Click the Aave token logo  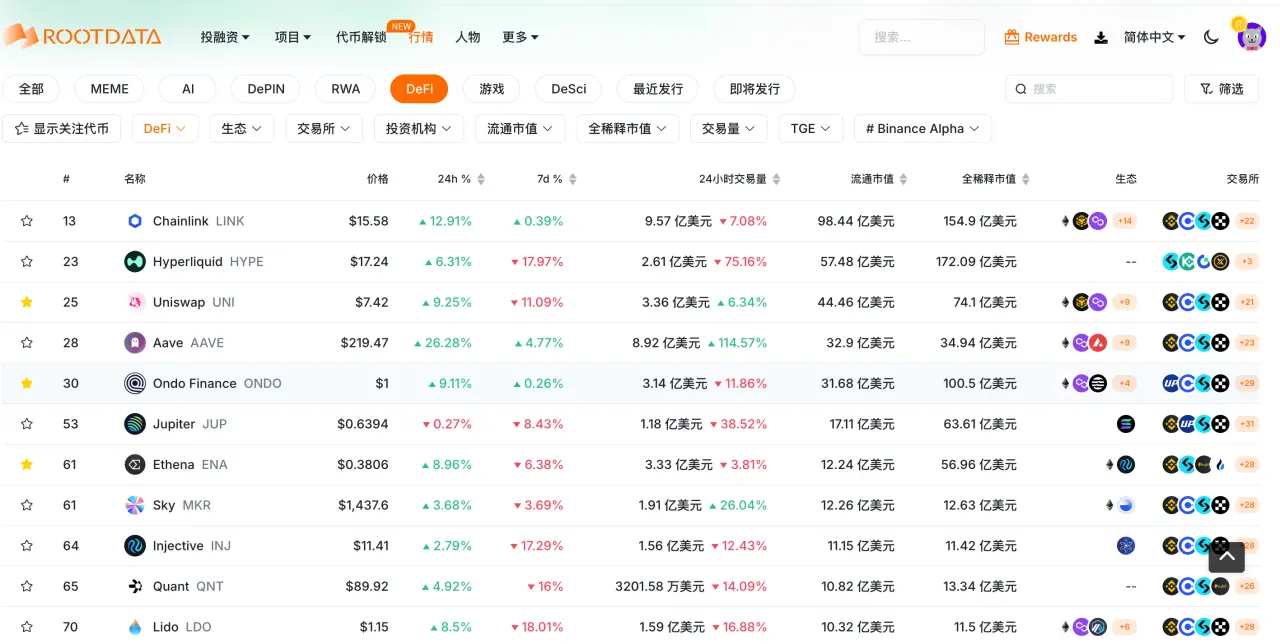[x=135, y=343]
